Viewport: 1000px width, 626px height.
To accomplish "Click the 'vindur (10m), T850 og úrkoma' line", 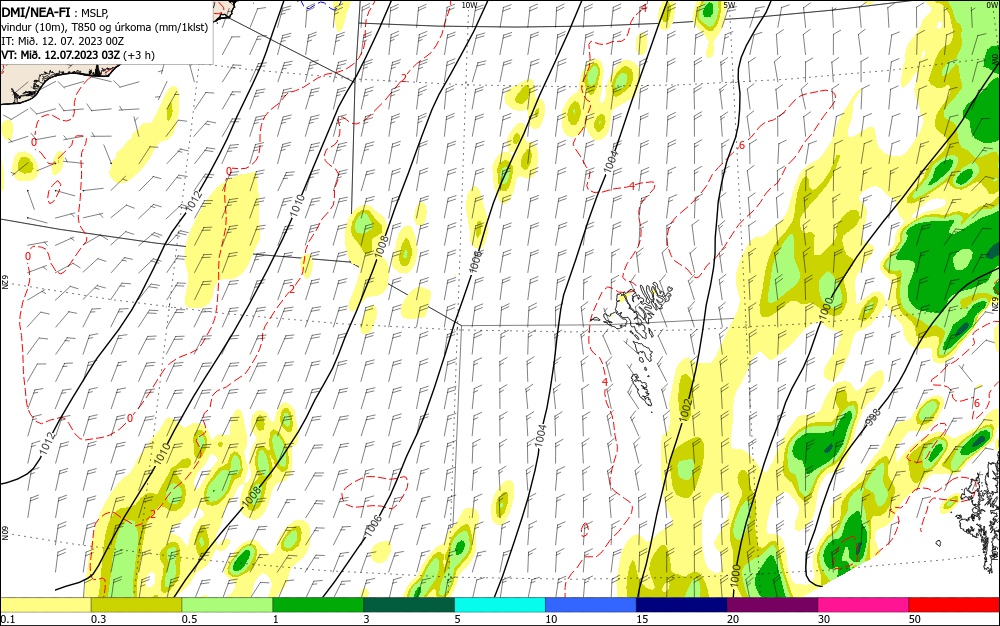I will coord(105,27).
